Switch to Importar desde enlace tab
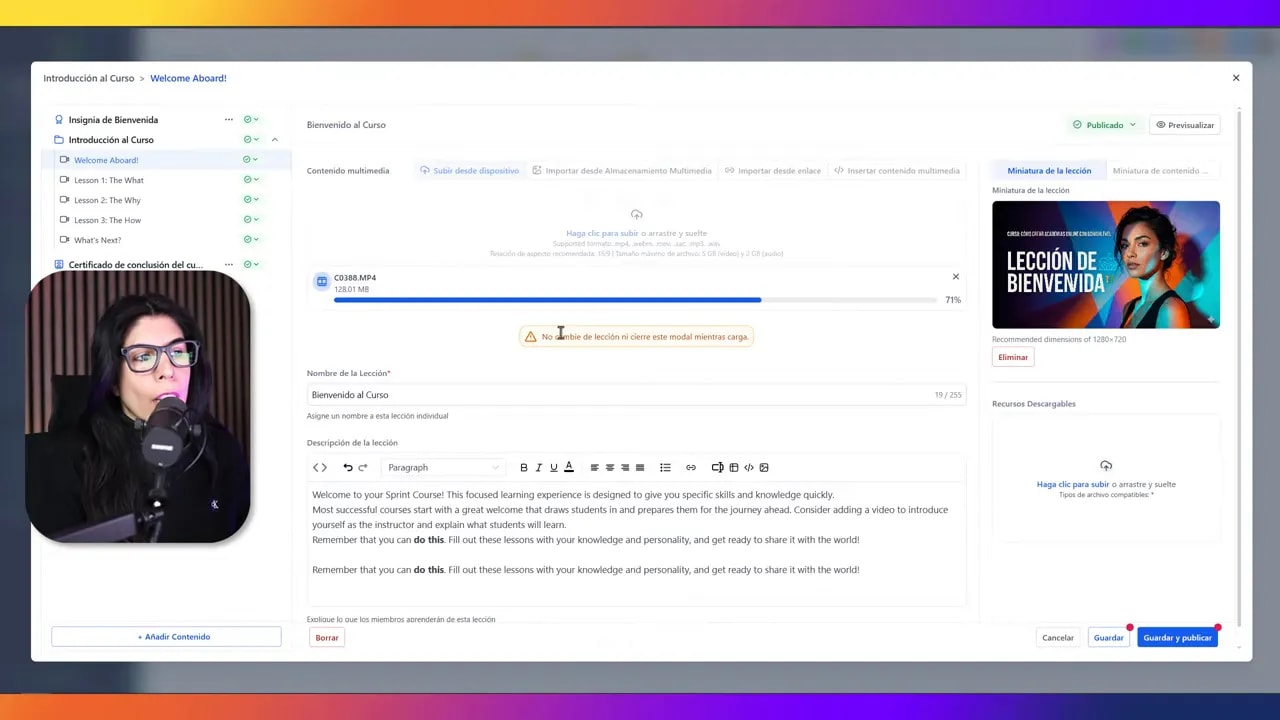 coord(773,171)
